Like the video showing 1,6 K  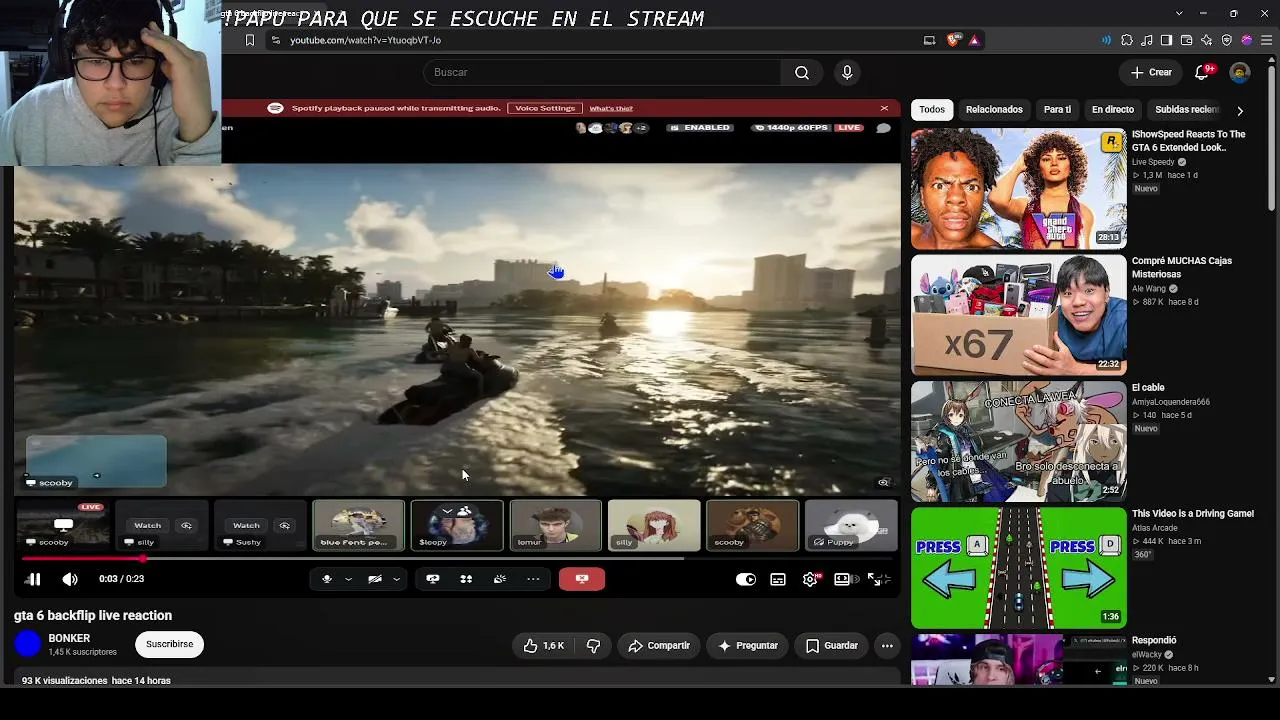coord(544,646)
